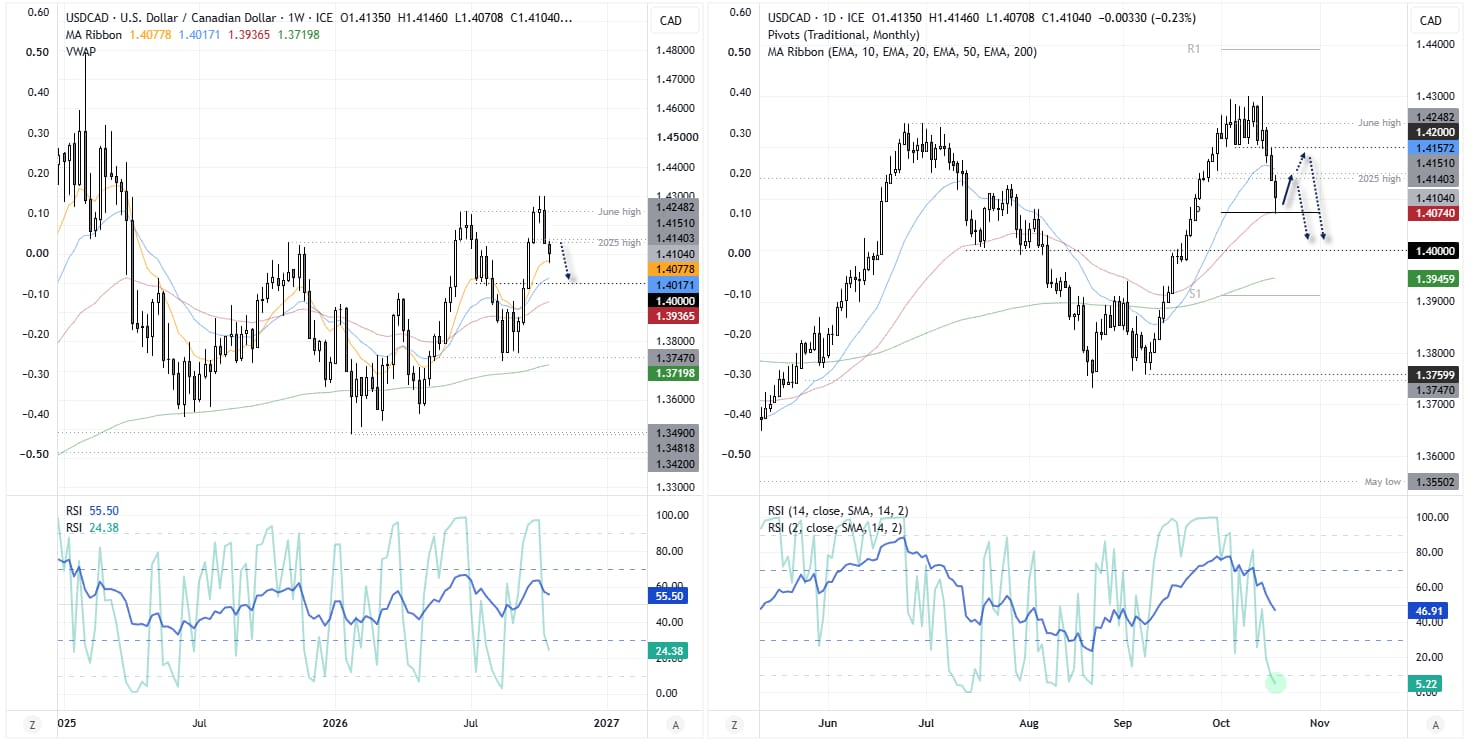Click the 1.35502 label on daily price scale
The image size is (1473, 746).
1431,481
